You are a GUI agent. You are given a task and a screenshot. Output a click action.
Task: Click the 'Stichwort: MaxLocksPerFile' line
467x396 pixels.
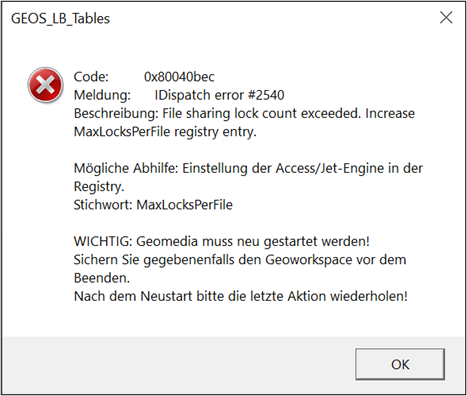(153, 205)
